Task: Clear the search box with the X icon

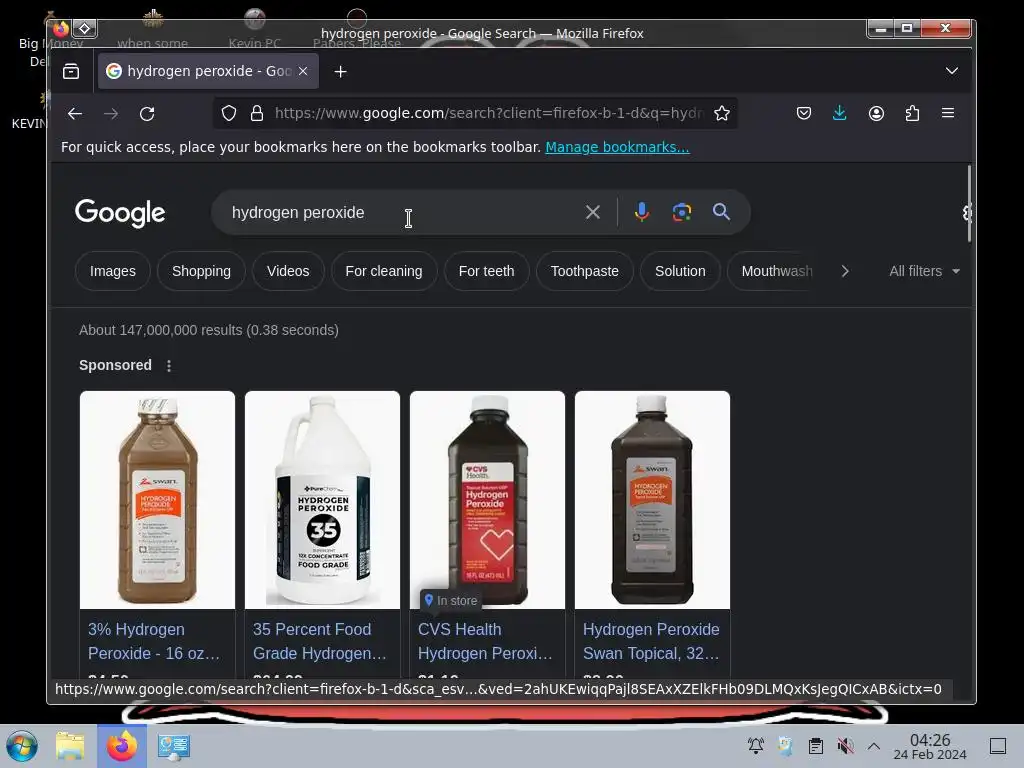Action: point(593,212)
